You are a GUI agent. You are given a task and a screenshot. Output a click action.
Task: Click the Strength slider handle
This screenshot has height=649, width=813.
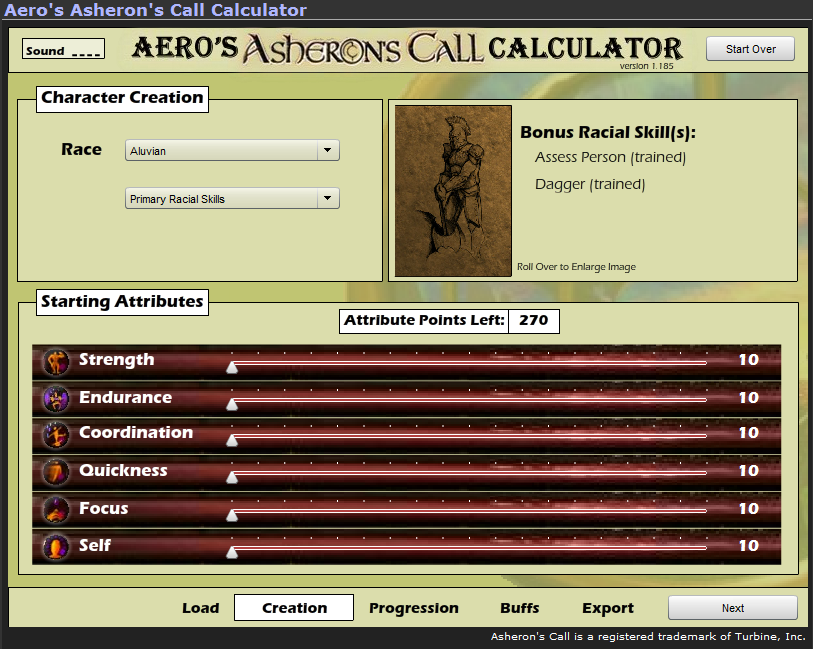232,367
